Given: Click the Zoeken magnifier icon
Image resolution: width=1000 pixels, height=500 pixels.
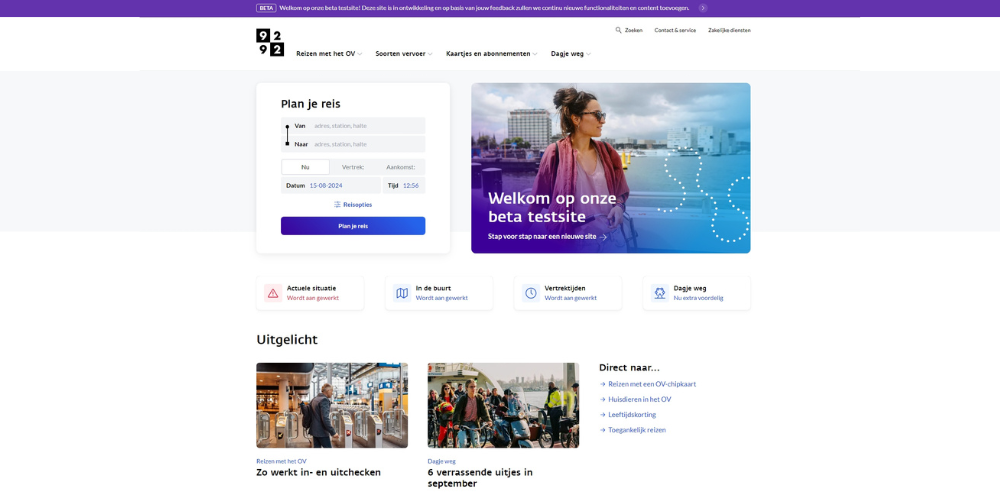Looking at the screenshot, I should click(x=619, y=30).
